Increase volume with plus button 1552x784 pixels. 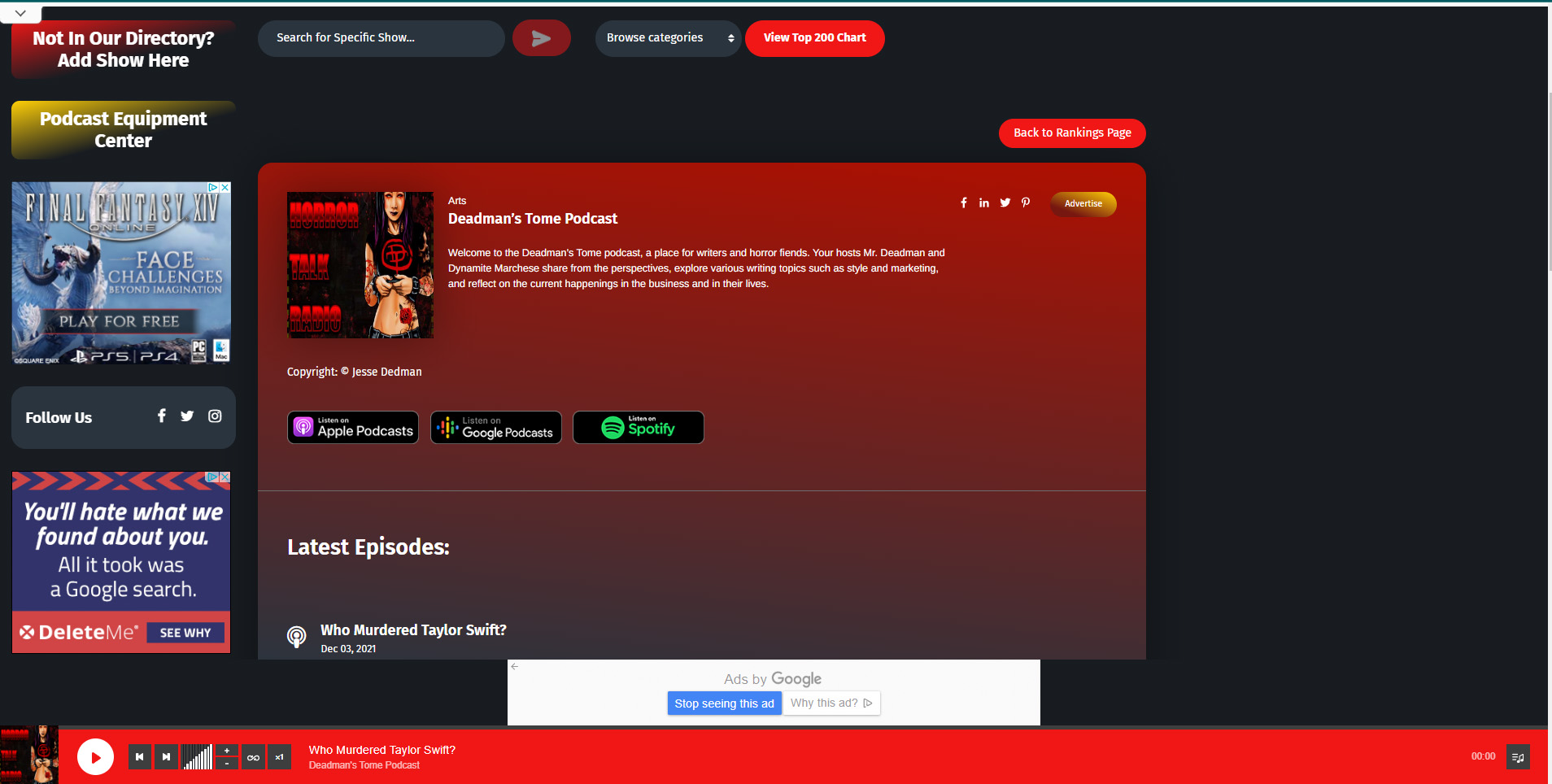pyautogui.click(x=227, y=751)
